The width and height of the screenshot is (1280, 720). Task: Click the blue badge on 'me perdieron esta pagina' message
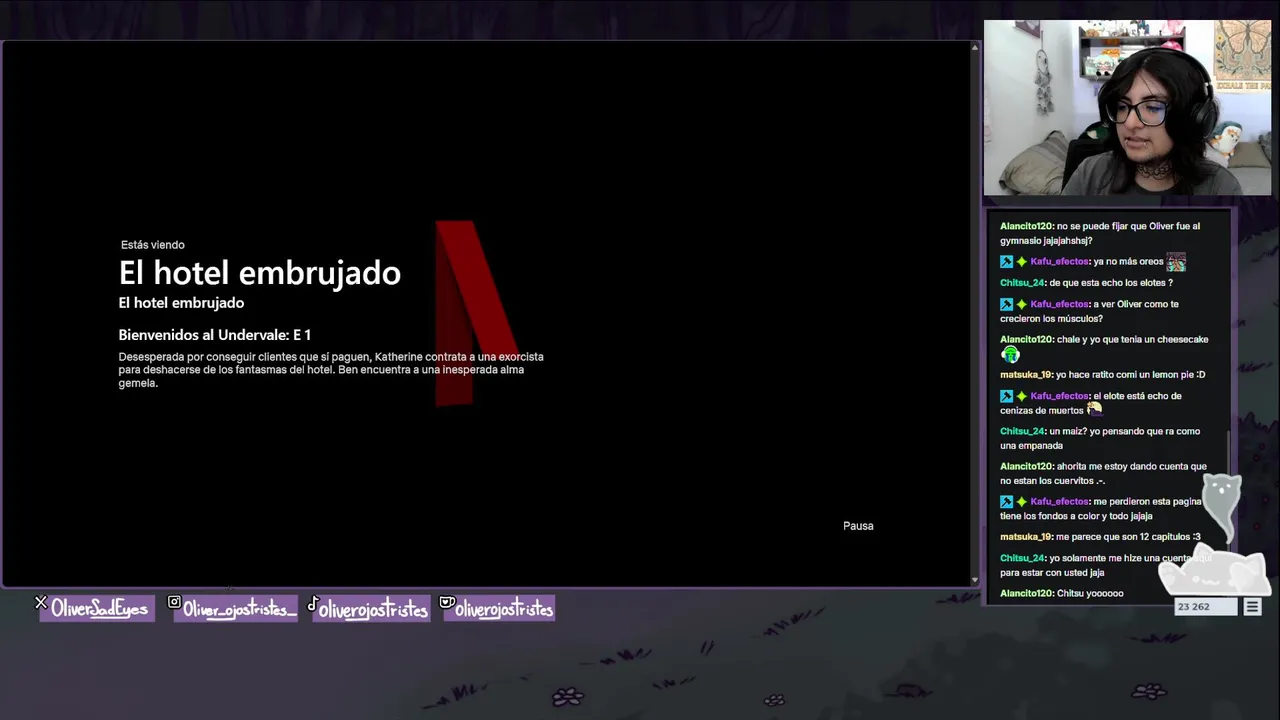tap(1006, 502)
